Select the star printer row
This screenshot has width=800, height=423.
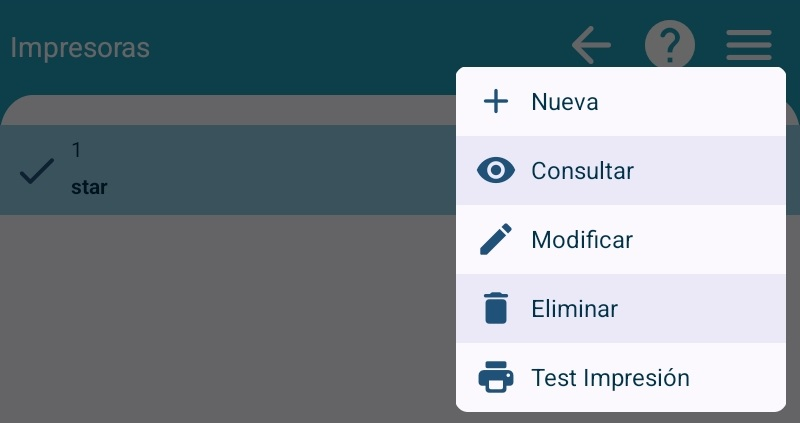coord(250,170)
